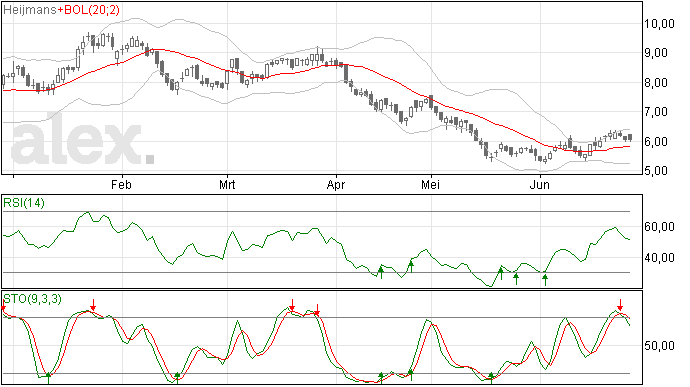
Task: Click the Heijmans chart title label
Action: click(29, 10)
